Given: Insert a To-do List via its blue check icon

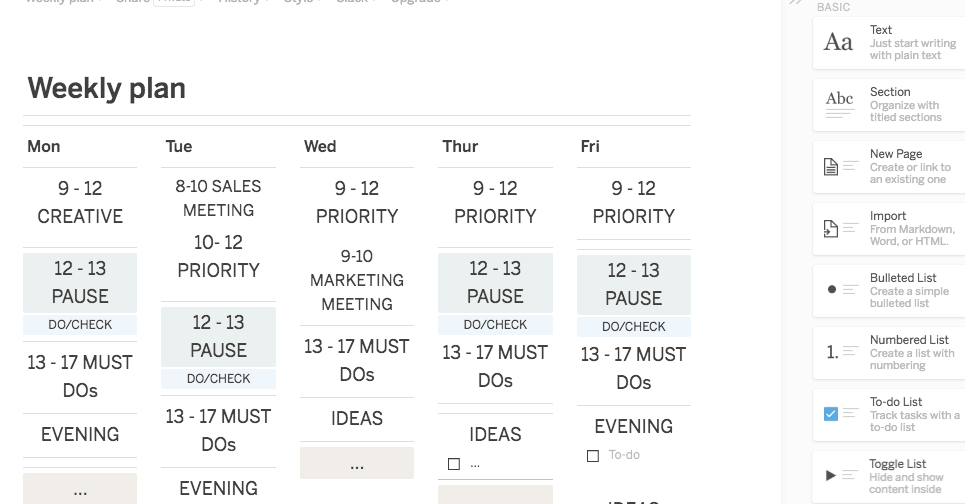Looking at the screenshot, I should coord(831,414).
